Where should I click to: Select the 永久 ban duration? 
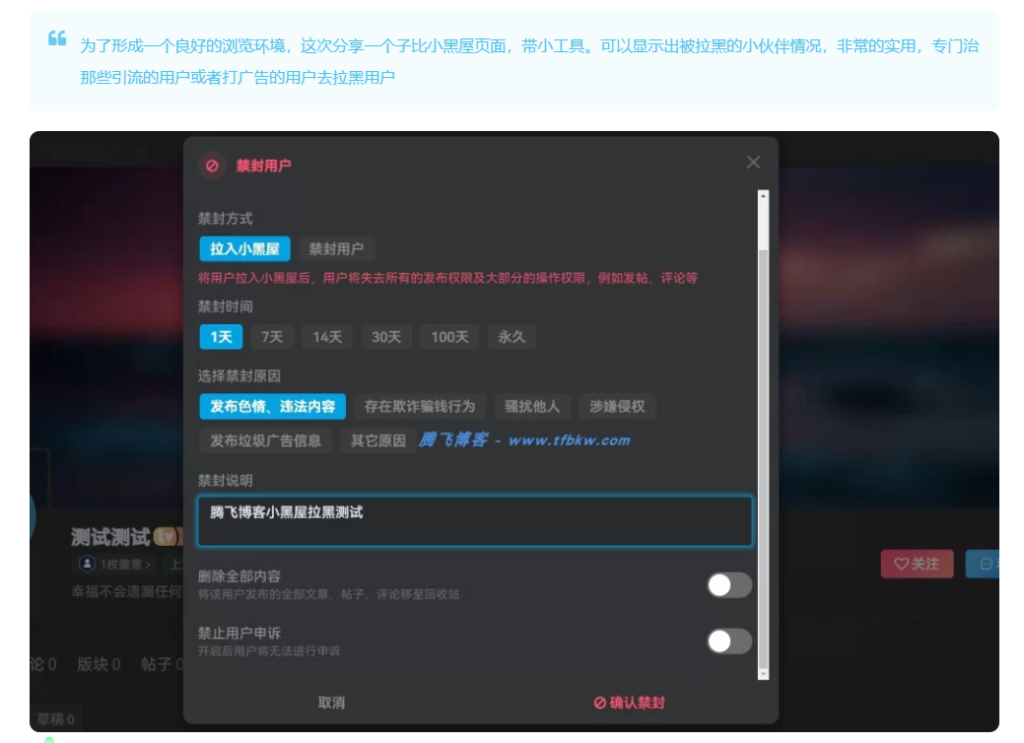pos(512,337)
